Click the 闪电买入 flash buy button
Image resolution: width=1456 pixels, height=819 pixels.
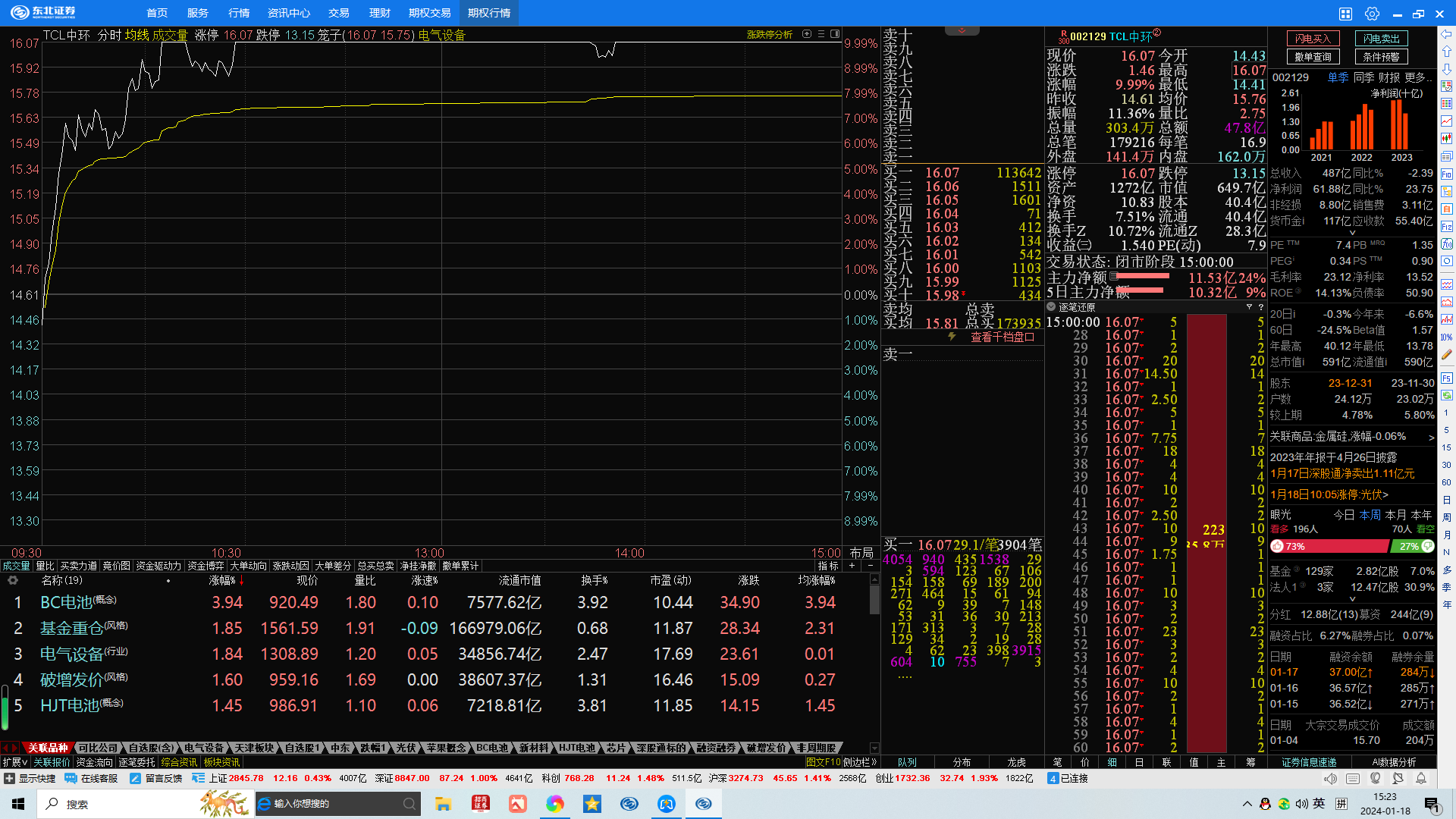(1313, 39)
